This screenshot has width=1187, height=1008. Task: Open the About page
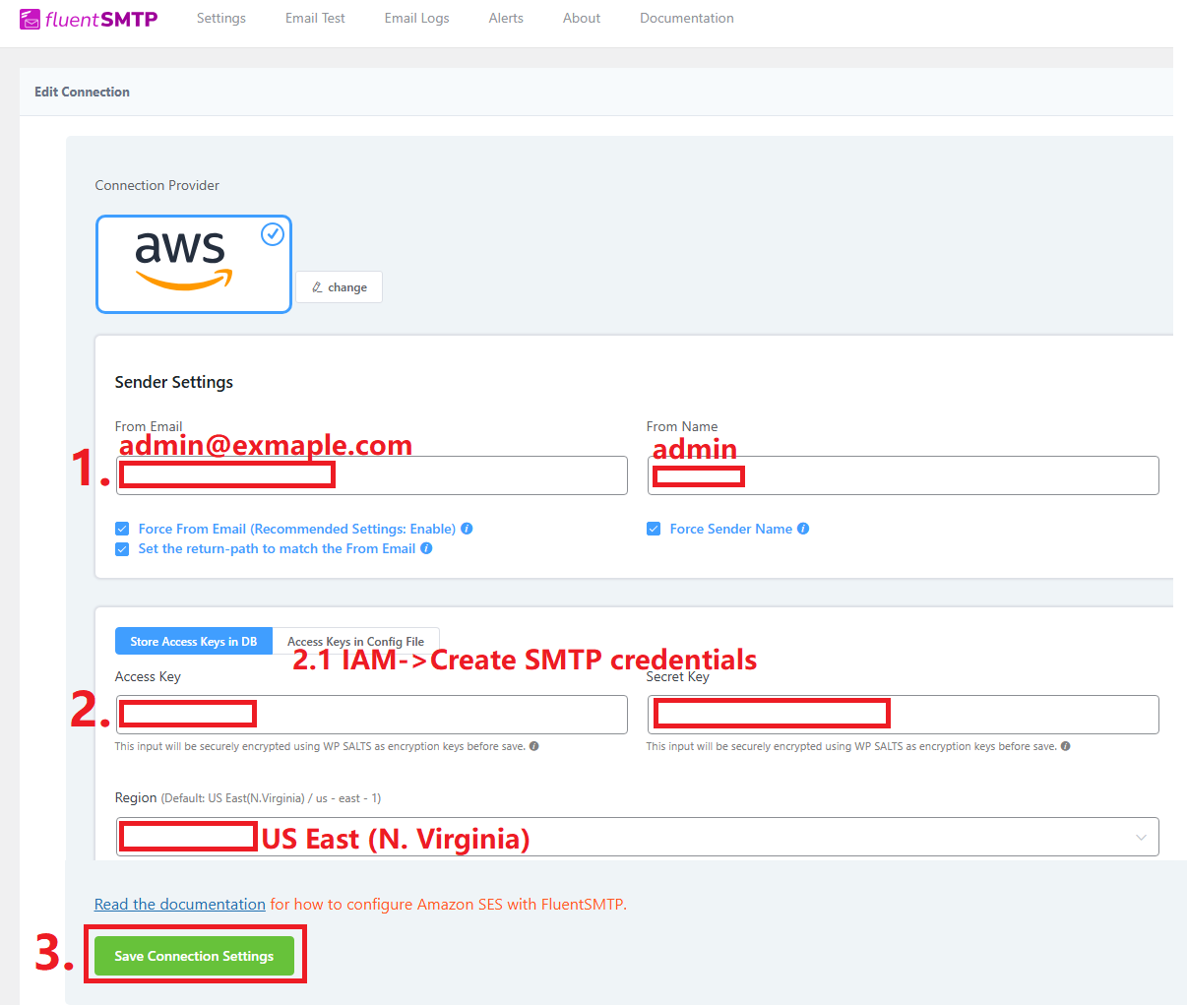pyautogui.click(x=582, y=18)
